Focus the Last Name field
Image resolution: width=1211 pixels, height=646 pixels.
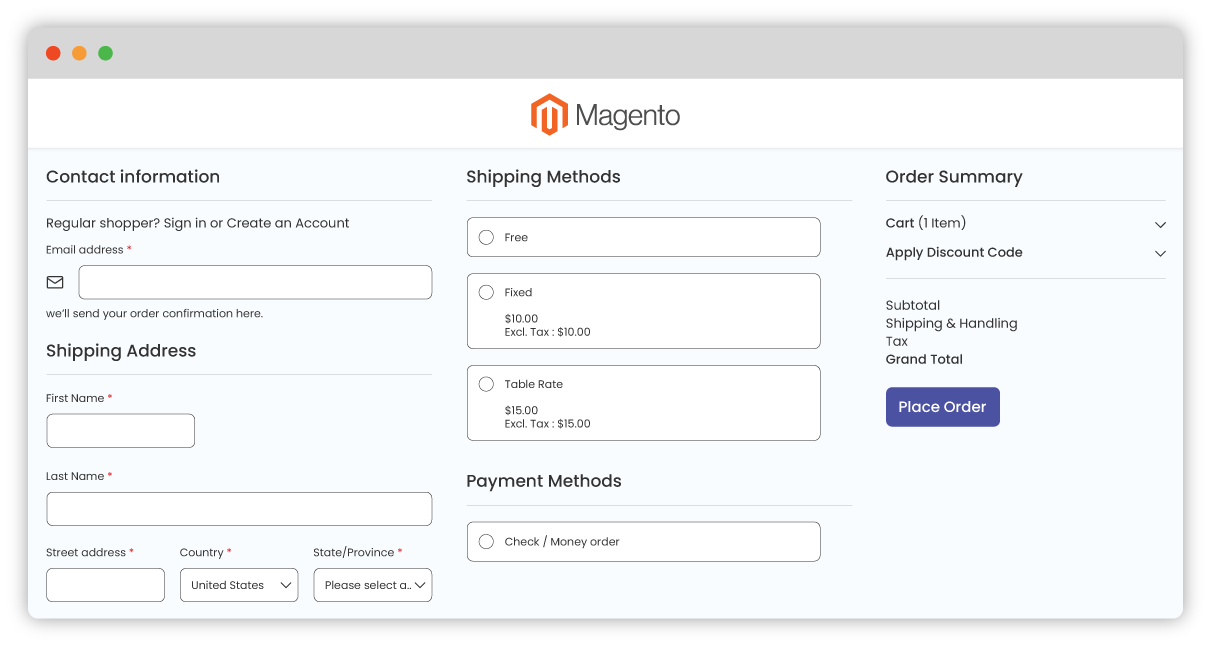[239, 509]
